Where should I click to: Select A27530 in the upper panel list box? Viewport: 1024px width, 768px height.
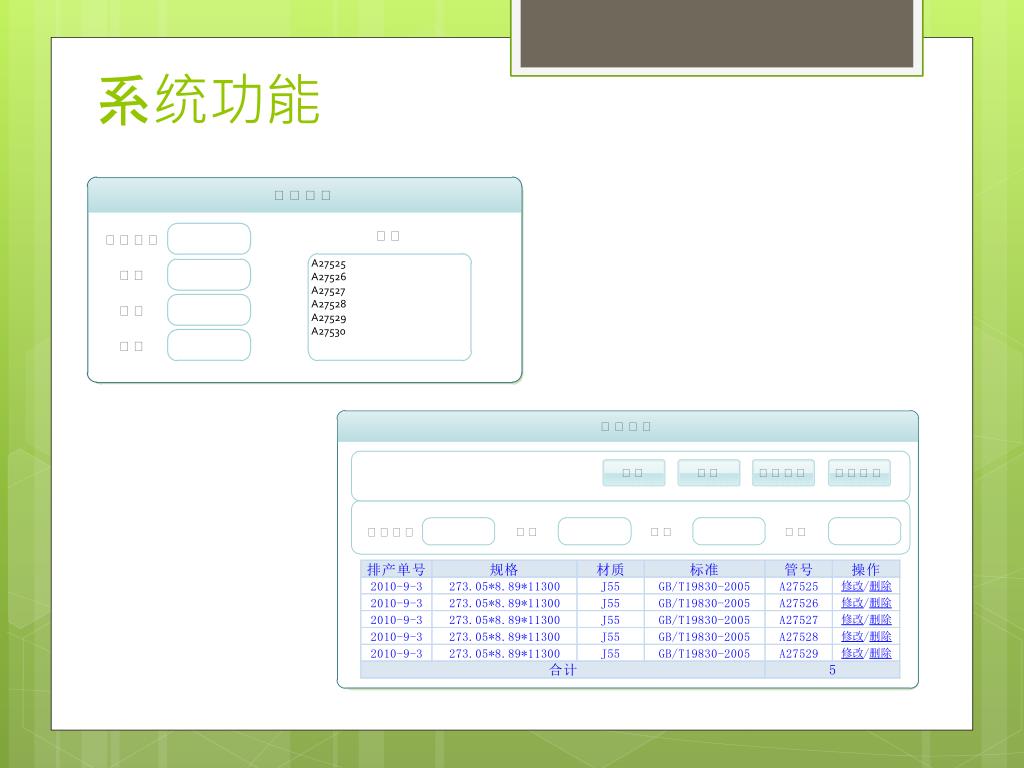pos(328,332)
